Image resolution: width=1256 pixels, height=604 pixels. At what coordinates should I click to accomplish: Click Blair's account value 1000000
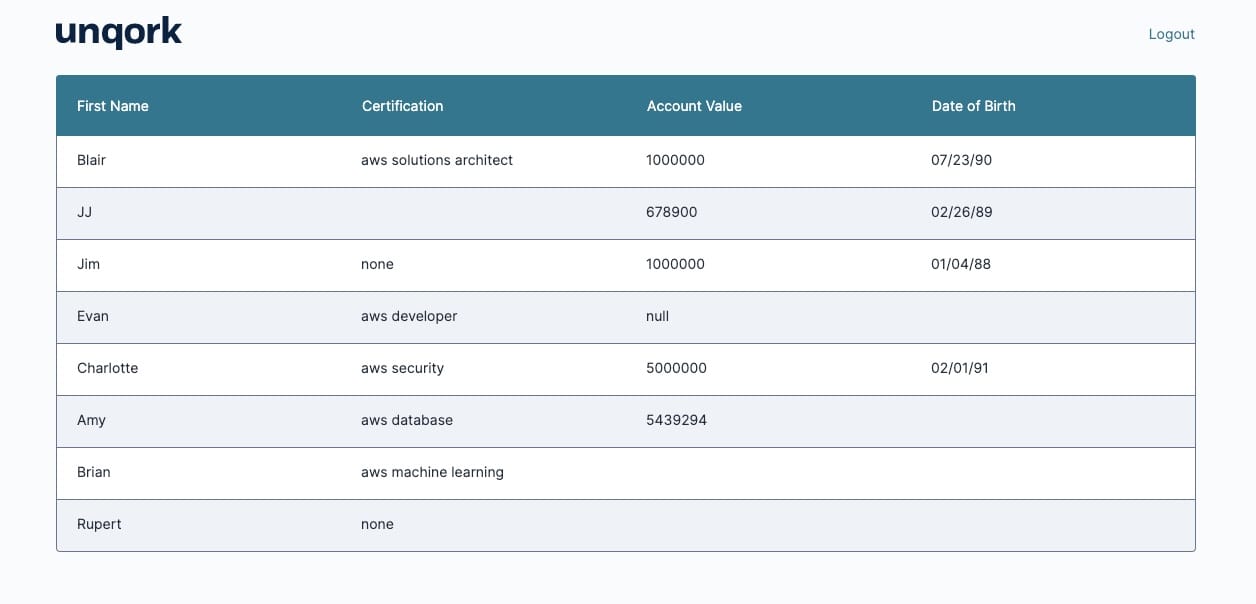(x=675, y=160)
